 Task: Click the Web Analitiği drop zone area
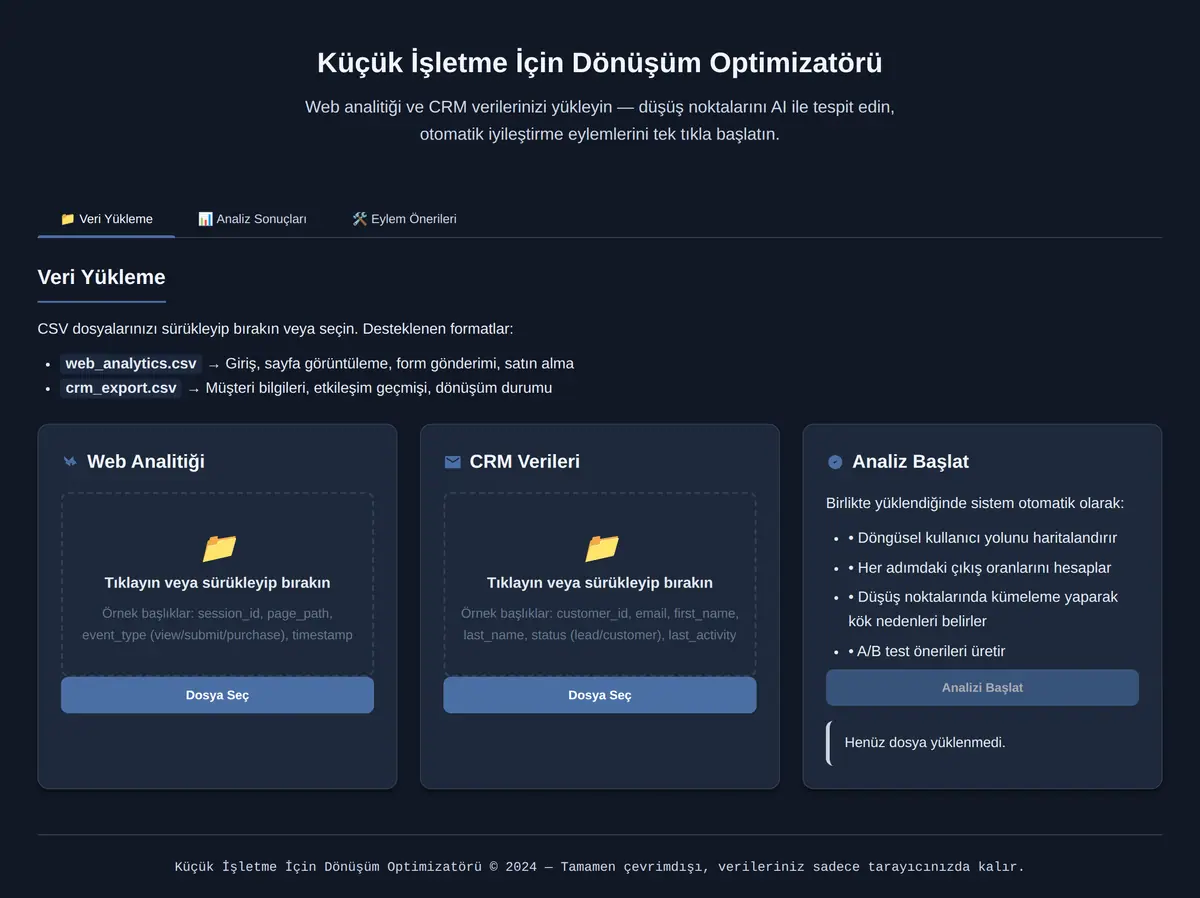[x=217, y=585]
